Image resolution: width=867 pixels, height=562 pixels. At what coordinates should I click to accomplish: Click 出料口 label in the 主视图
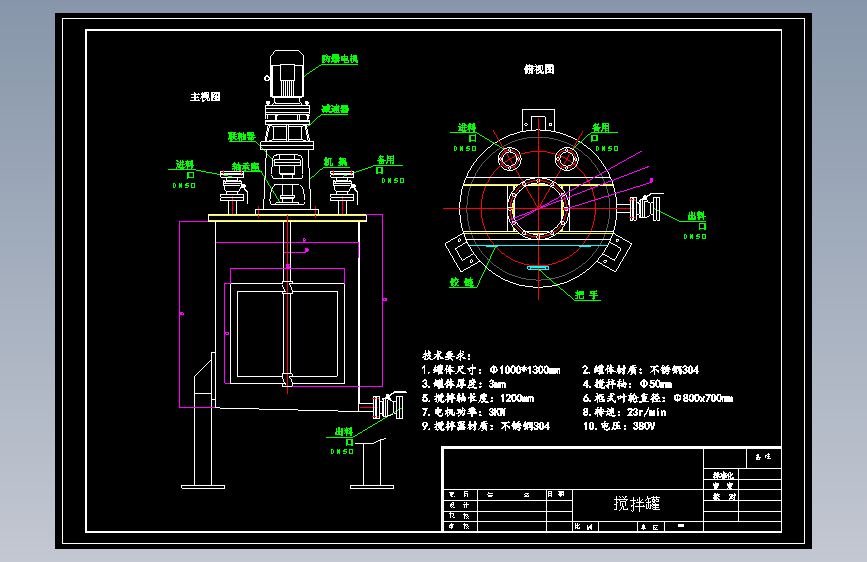coord(343,436)
